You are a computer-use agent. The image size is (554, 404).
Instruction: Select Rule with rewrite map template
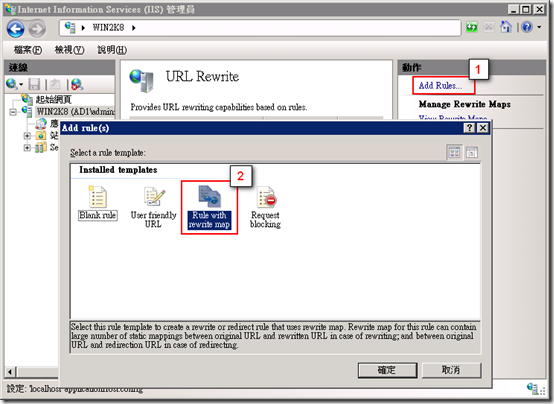(209, 207)
